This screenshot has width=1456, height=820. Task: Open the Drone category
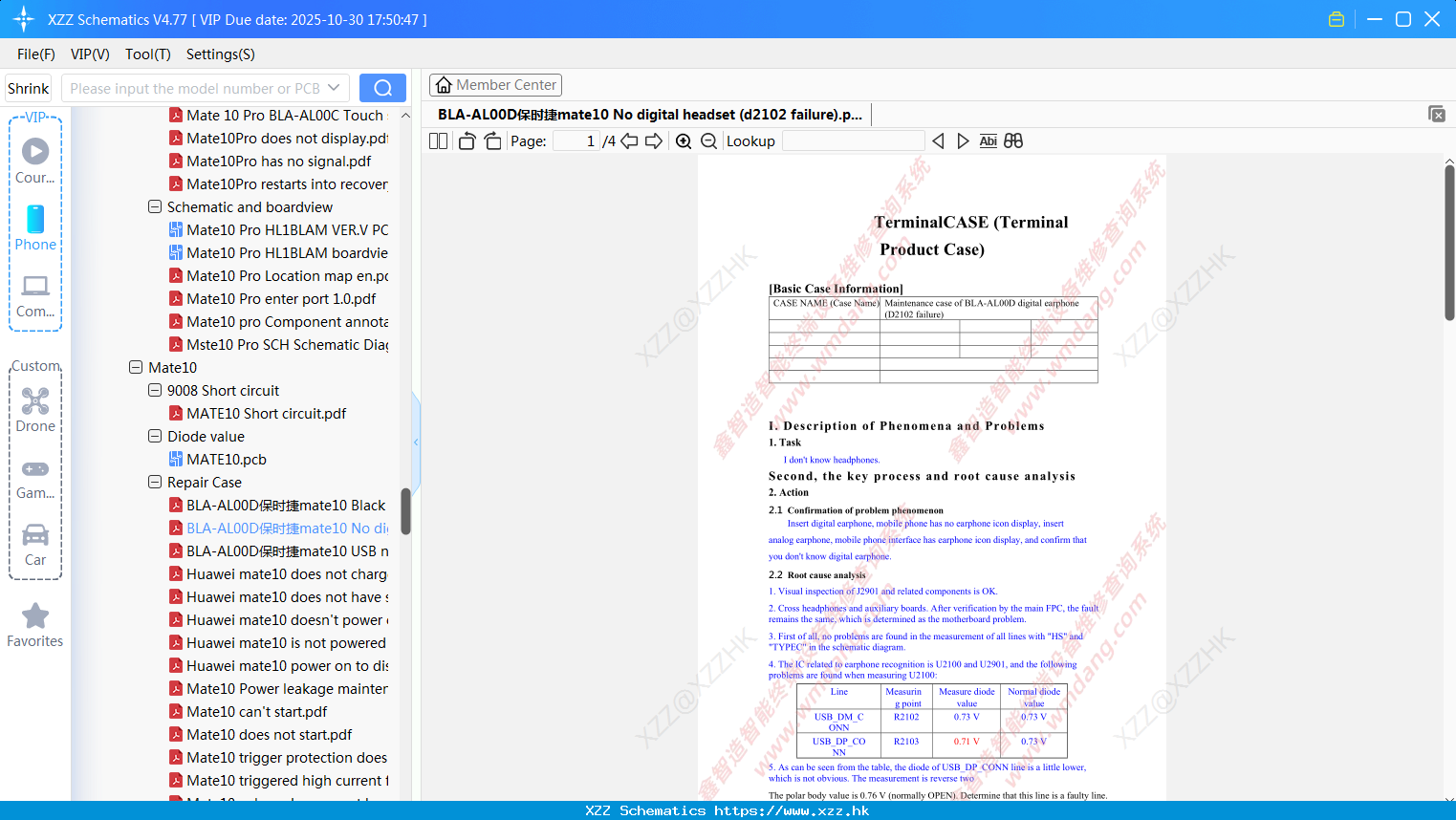35,409
